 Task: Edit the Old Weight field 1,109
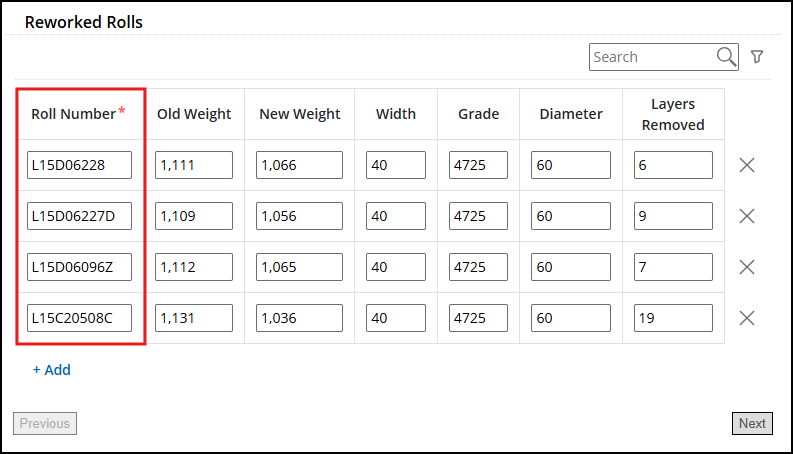194,216
